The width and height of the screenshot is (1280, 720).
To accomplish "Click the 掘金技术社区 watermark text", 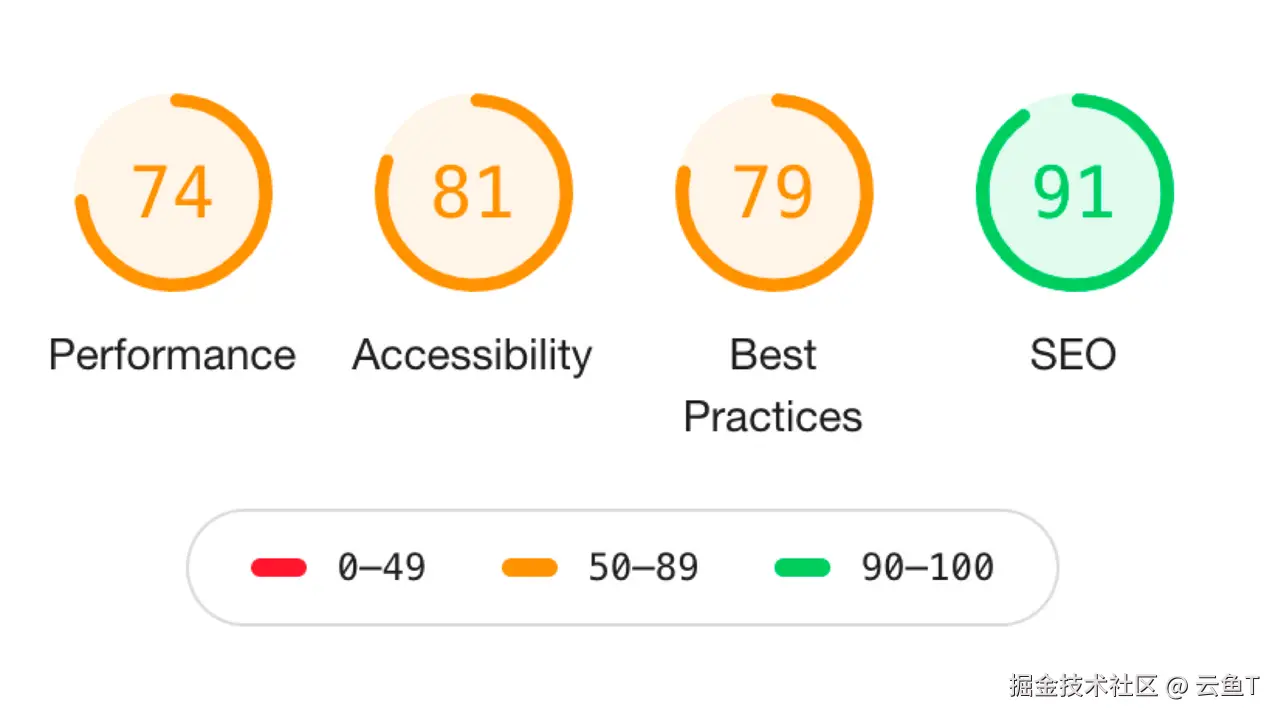I will [x=1083, y=686].
